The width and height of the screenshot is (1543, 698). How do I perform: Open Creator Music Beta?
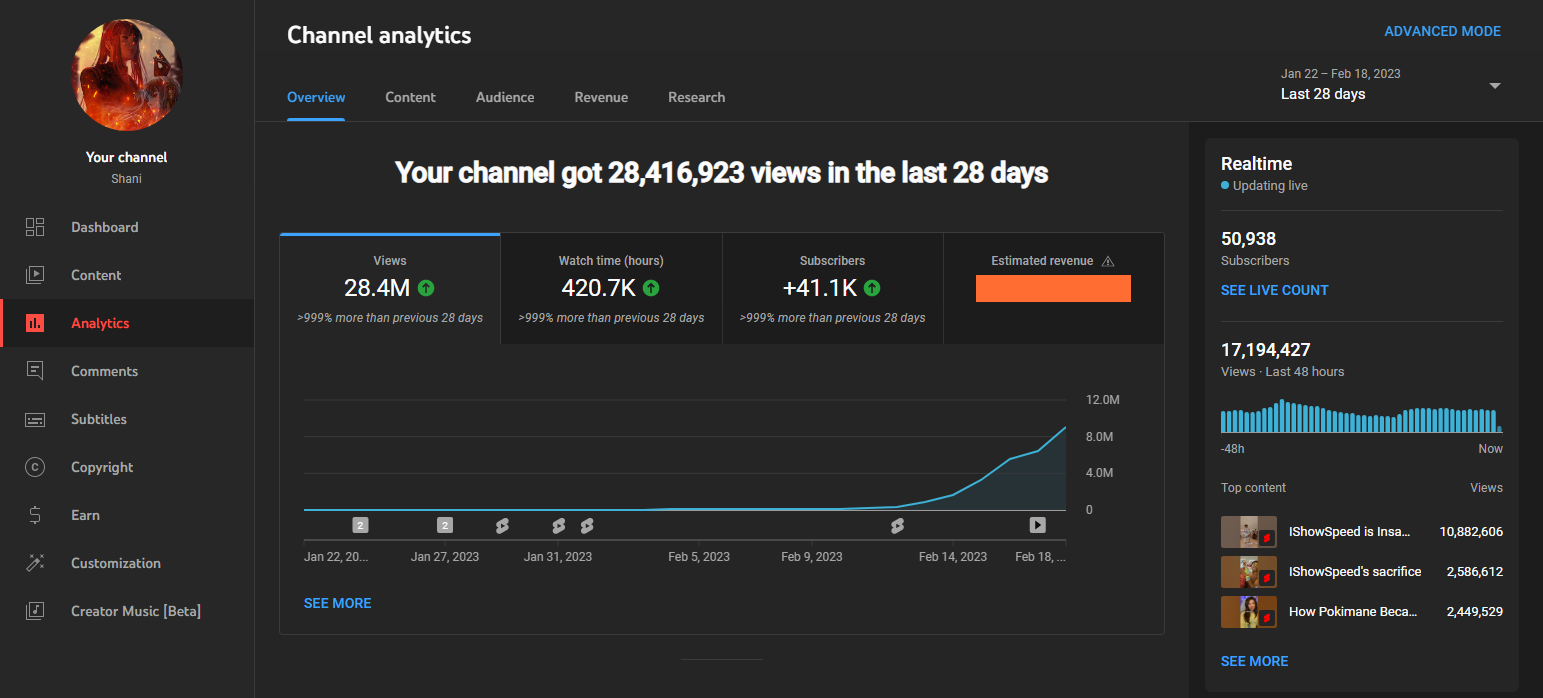pos(135,611)
